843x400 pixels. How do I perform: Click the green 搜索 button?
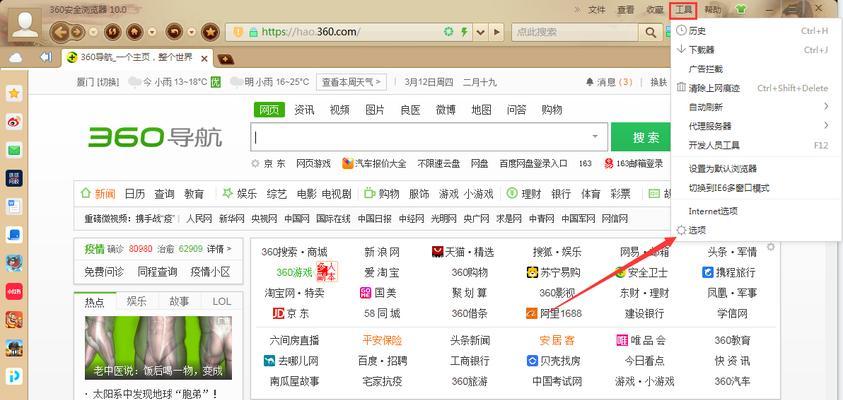[641, 137]
